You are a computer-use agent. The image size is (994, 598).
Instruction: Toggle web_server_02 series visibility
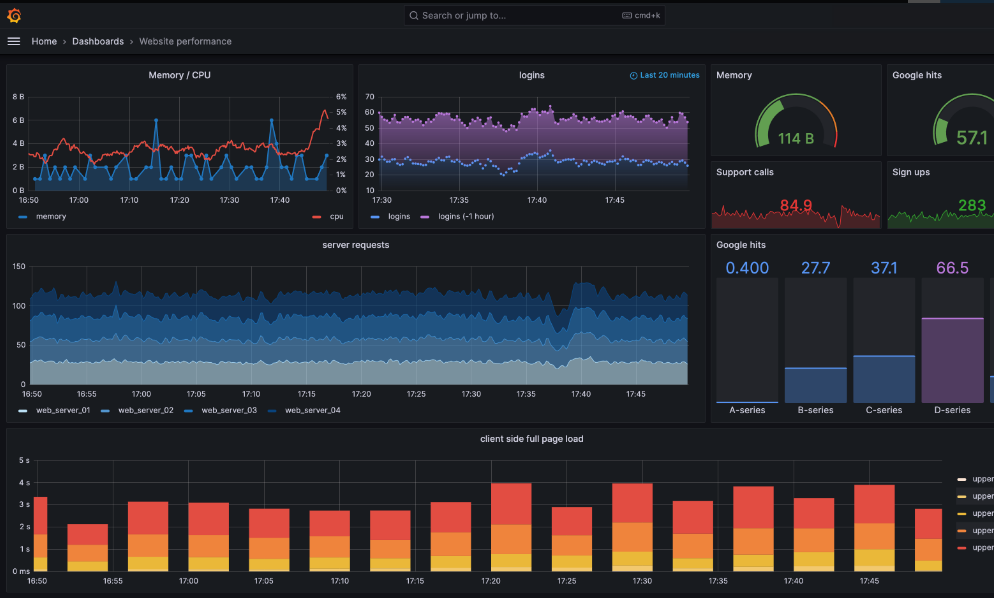point(145,410)
